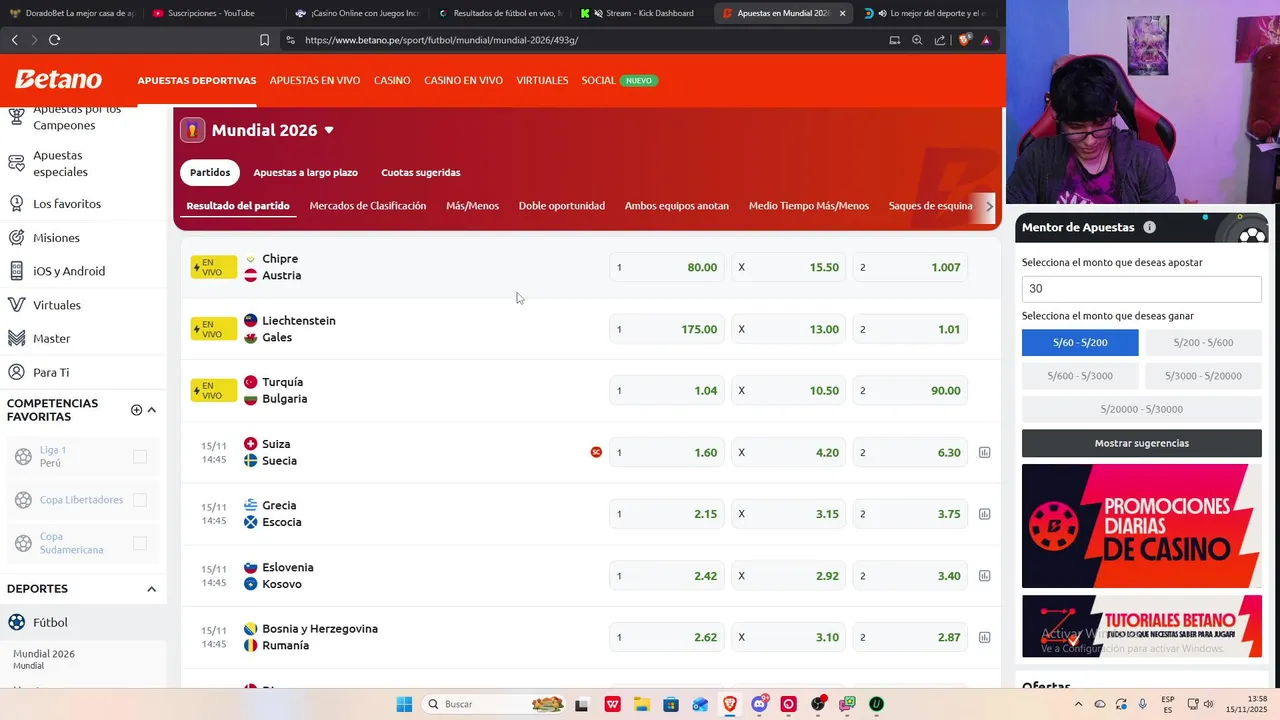Click the browser address bar URL
This screenshot has height=720, width=1280.
[441, 40]
